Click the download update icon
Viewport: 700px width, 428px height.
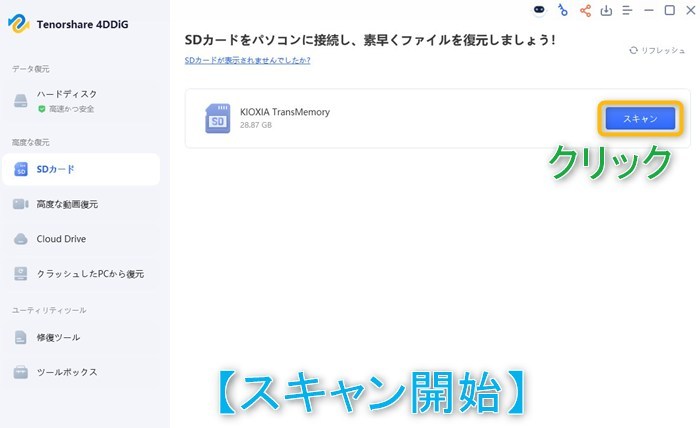[x=606, y=10]
